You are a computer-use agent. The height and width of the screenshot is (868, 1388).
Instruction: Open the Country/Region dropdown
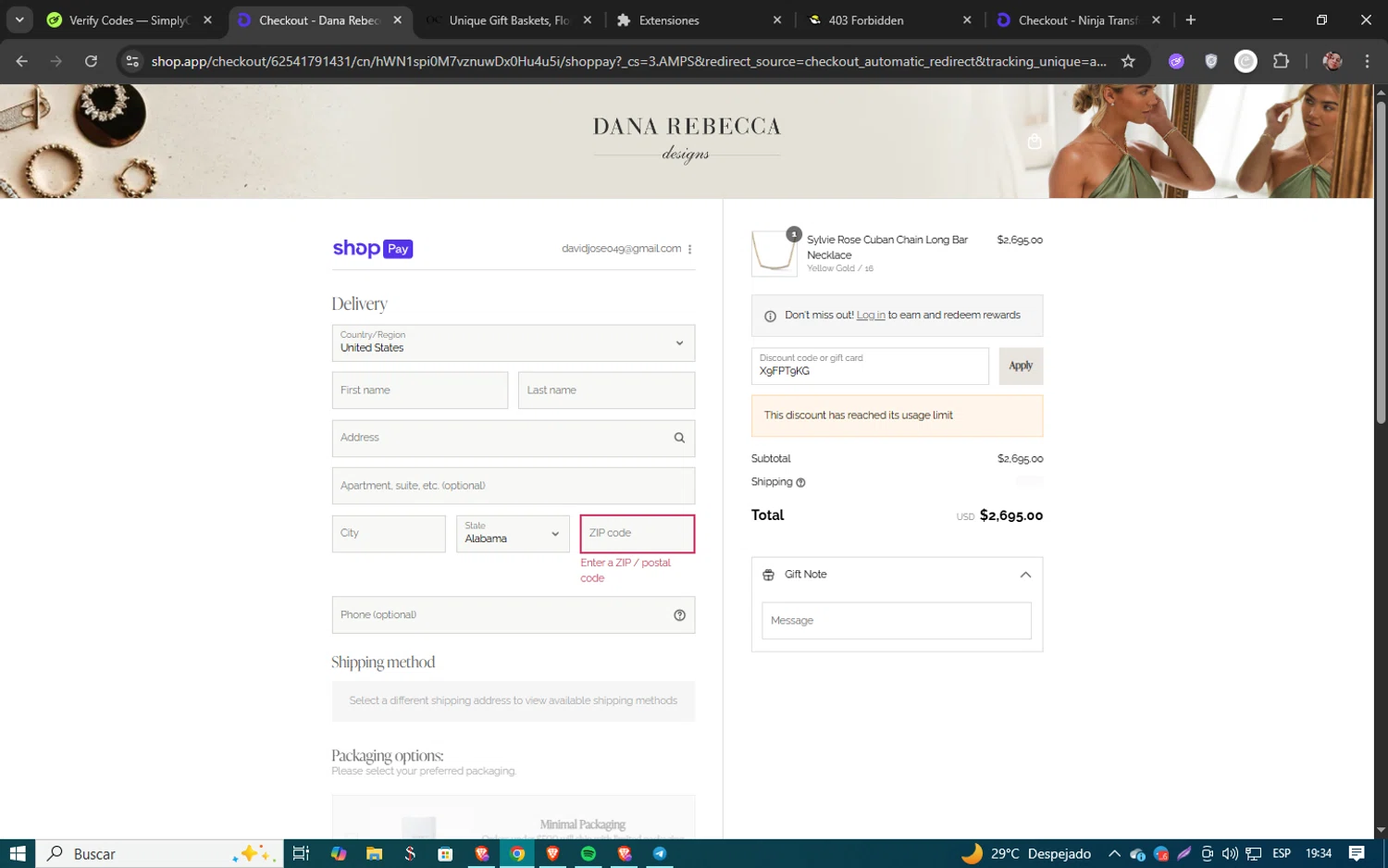point(514,342)
